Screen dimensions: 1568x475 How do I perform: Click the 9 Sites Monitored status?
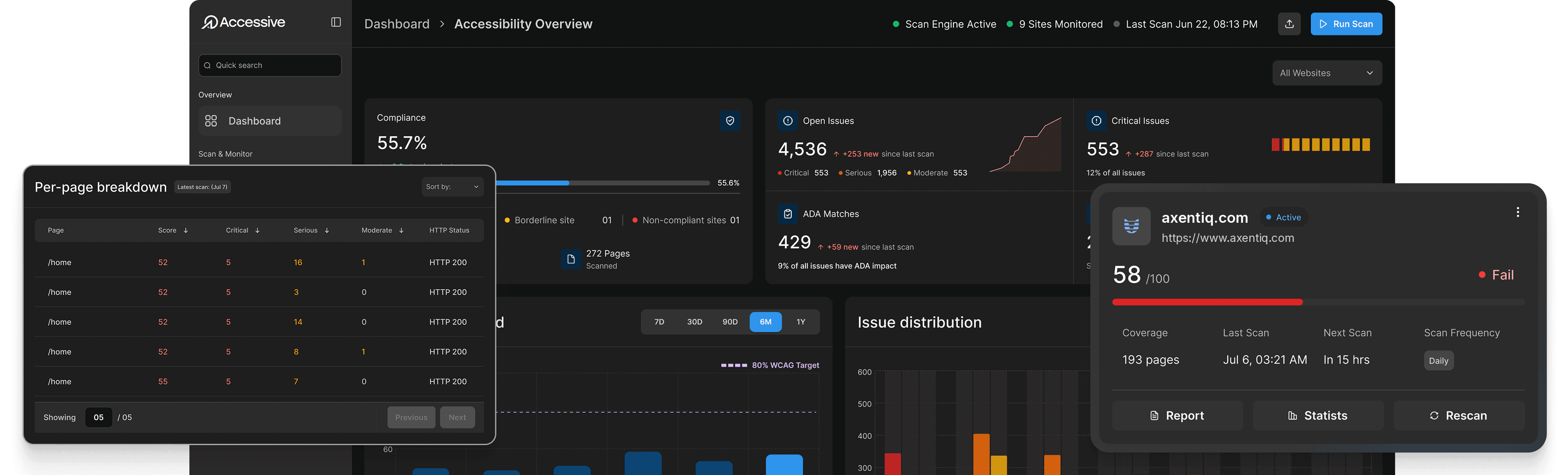tap(1054, 25)
